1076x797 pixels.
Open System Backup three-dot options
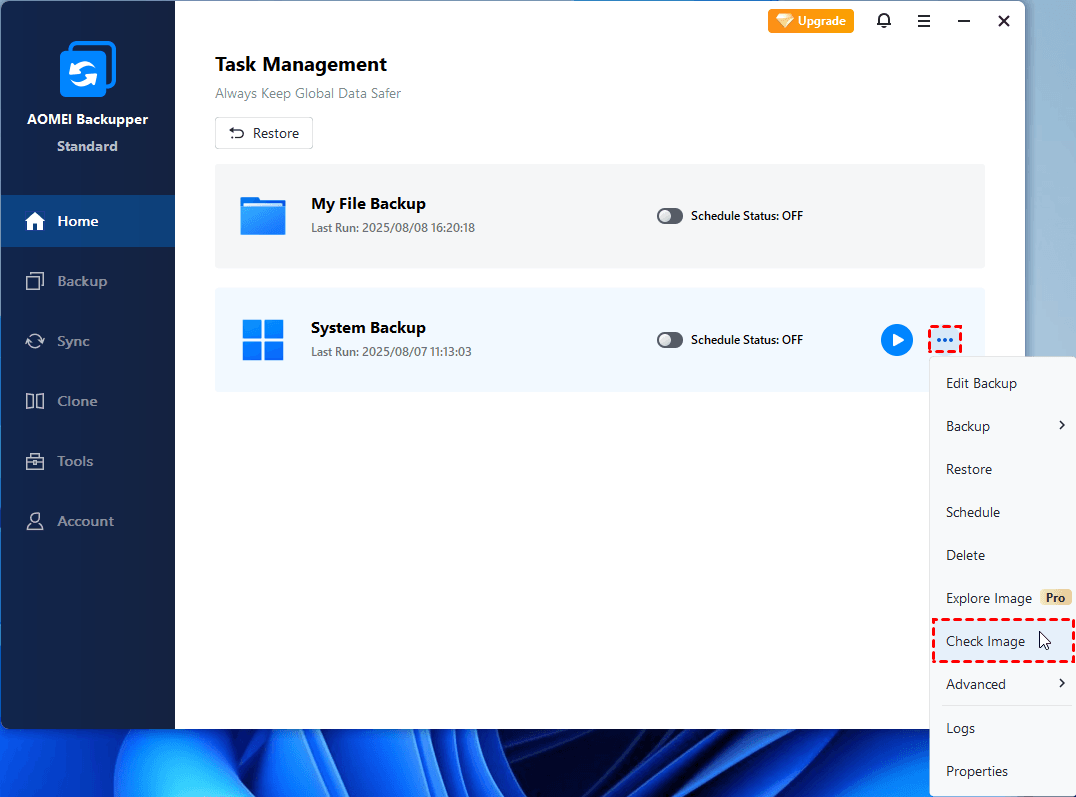[945, 340]
